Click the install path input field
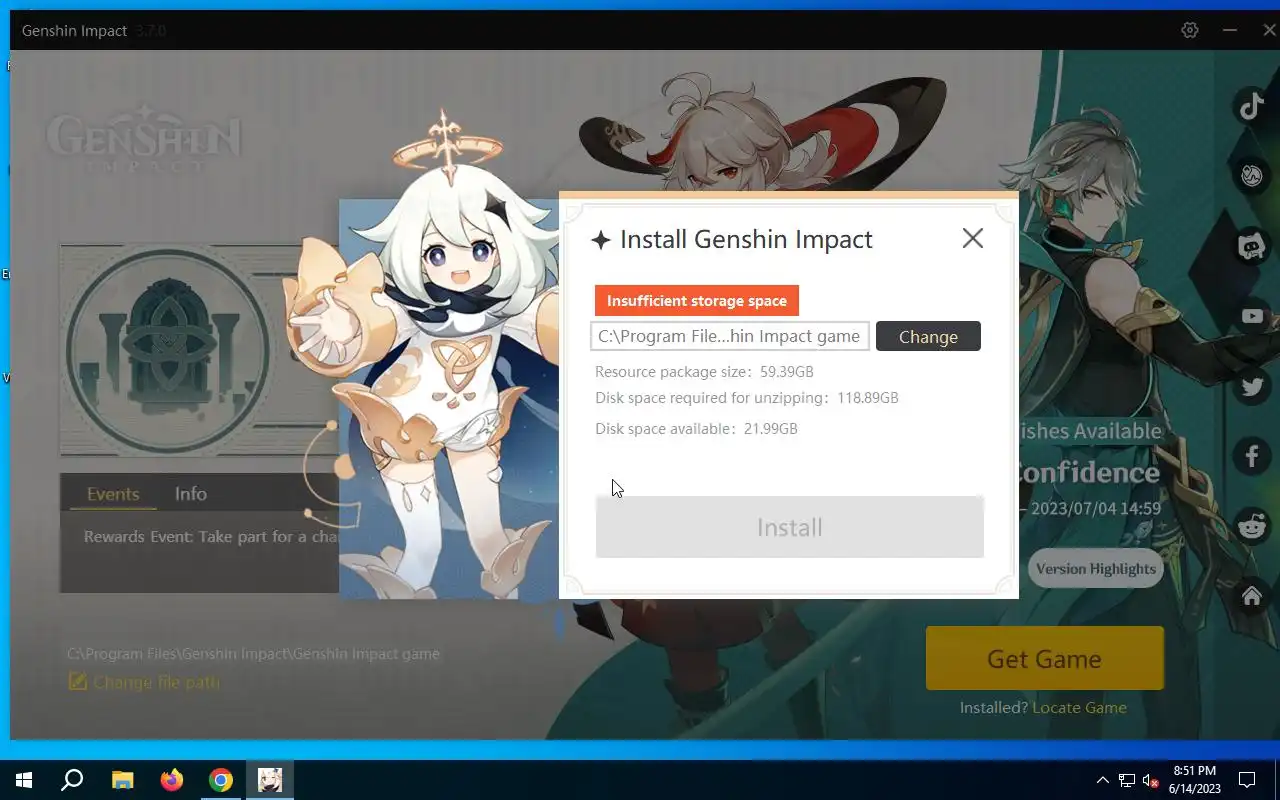The height and width of the screenshot is (800, 1280). point(729,336)
